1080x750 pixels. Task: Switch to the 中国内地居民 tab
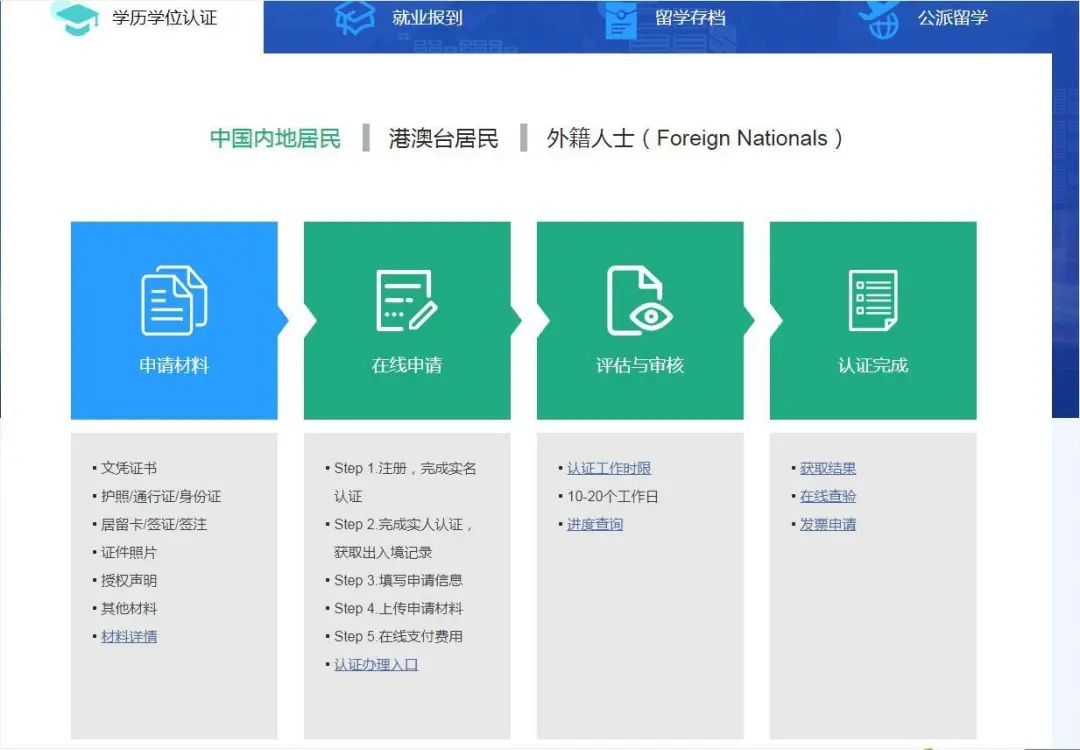[275, 138]
